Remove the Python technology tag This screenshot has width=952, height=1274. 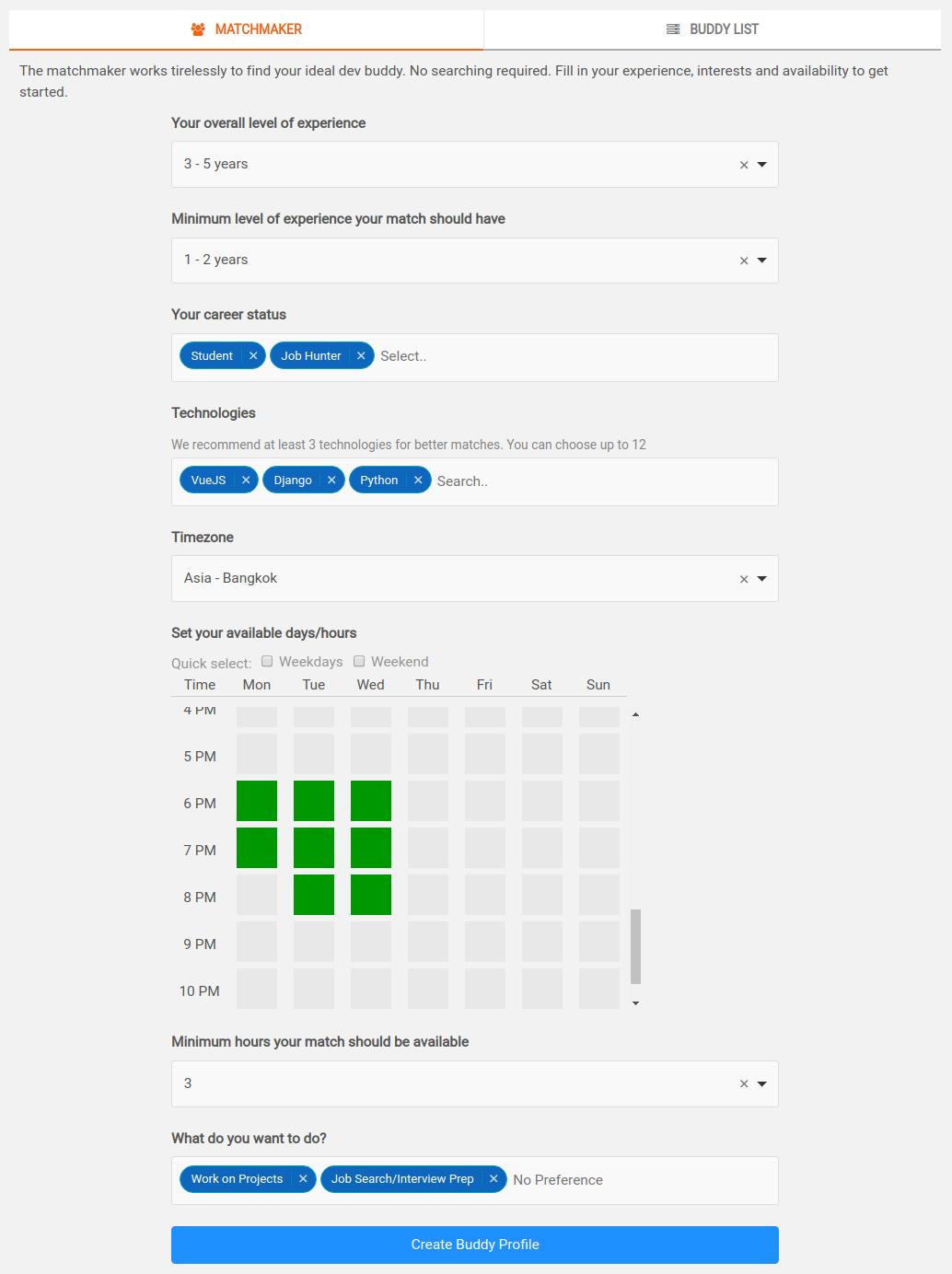pyautogui.click(x=418, y=481)
